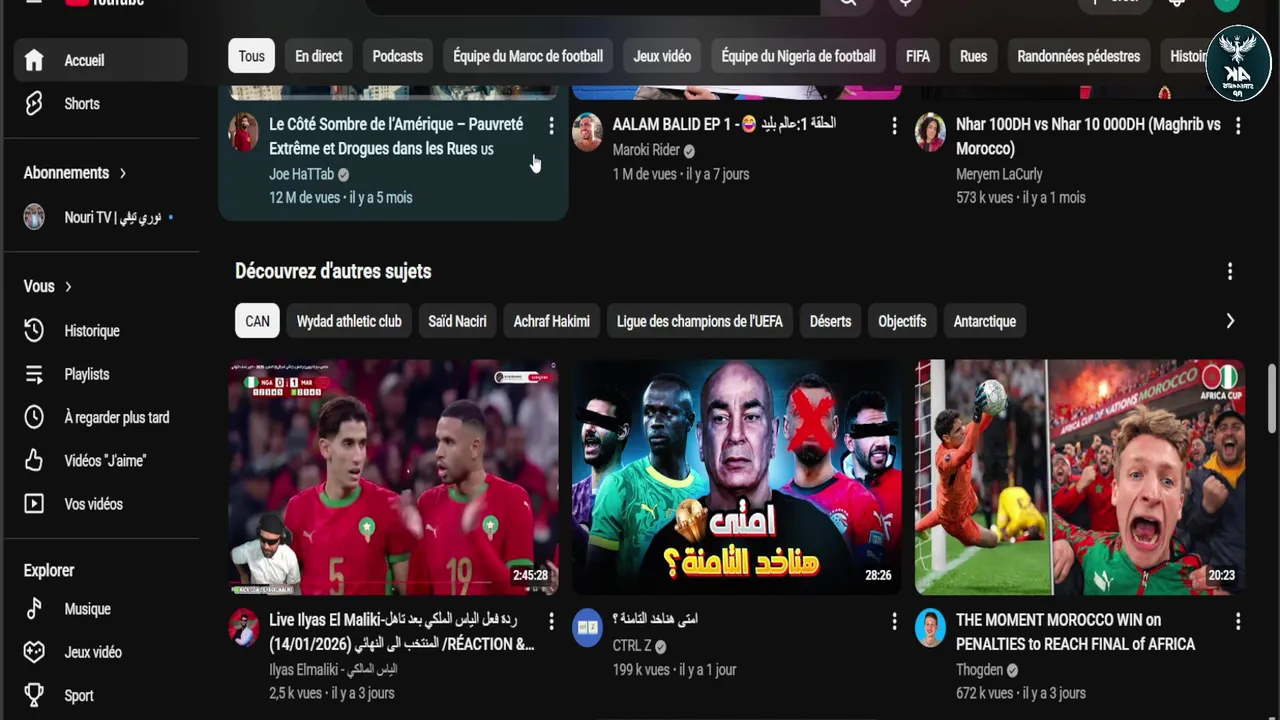Open Ilyas Elmaliki channel avatar
Viewport: 1280px width, 720px height.
coord(244,627)
